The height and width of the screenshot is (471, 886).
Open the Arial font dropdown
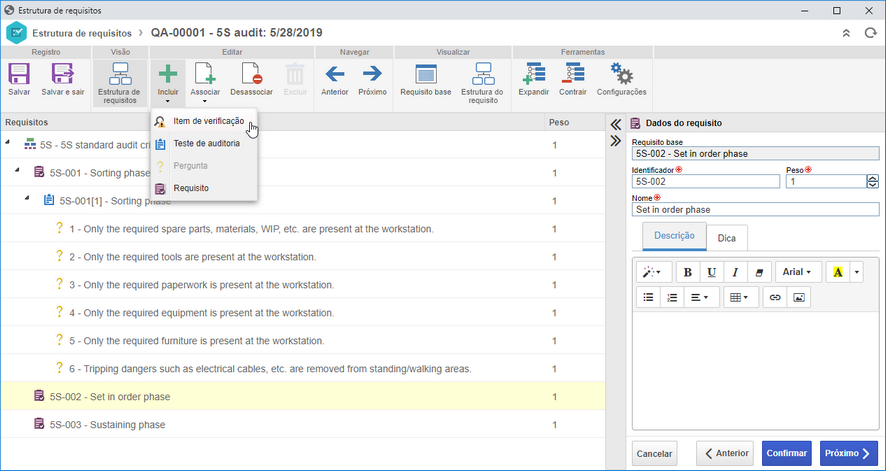click(797, 272)
